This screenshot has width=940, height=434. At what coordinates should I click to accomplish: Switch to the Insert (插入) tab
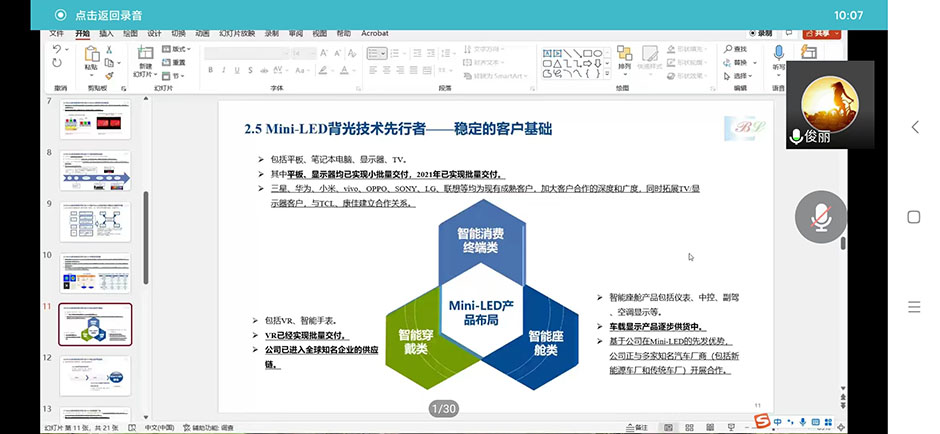click(x=106, y=34)
